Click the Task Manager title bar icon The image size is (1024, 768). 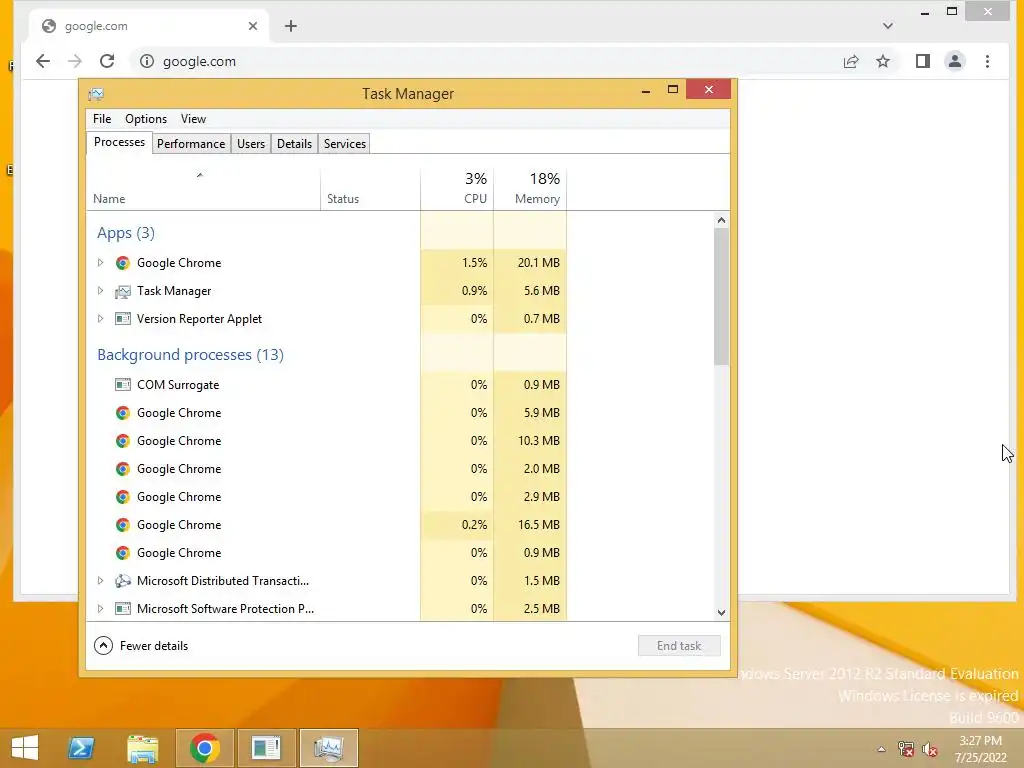coord(96,94)
